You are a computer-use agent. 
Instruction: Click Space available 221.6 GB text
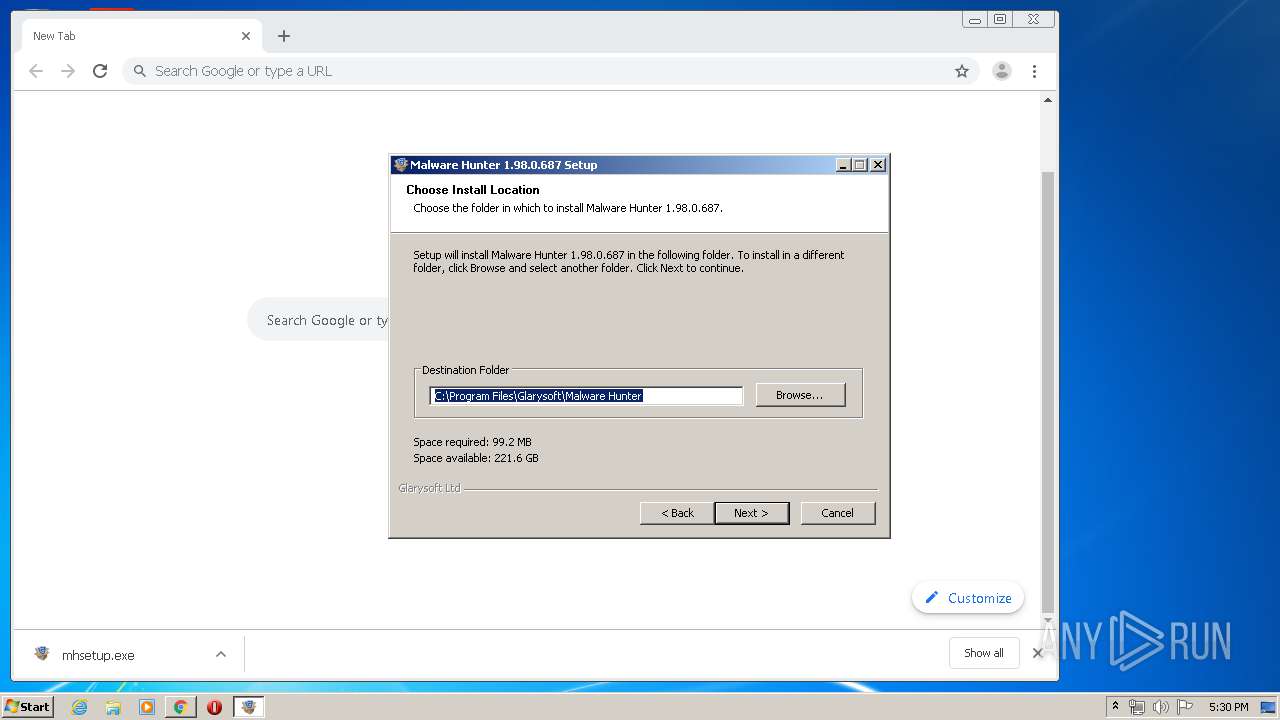[x=476, y=458]
